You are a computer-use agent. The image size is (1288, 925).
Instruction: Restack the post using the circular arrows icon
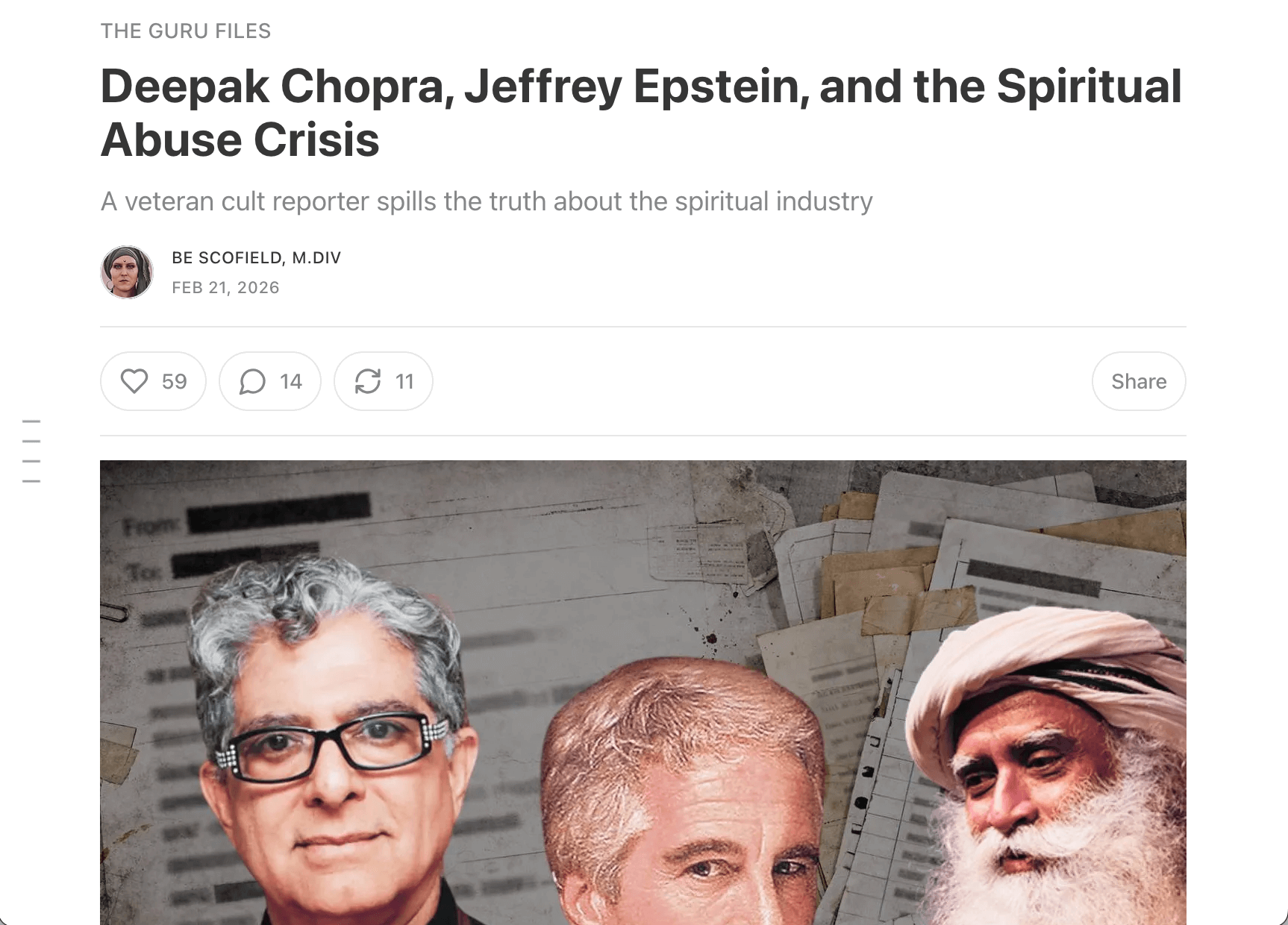coord(384,381)
